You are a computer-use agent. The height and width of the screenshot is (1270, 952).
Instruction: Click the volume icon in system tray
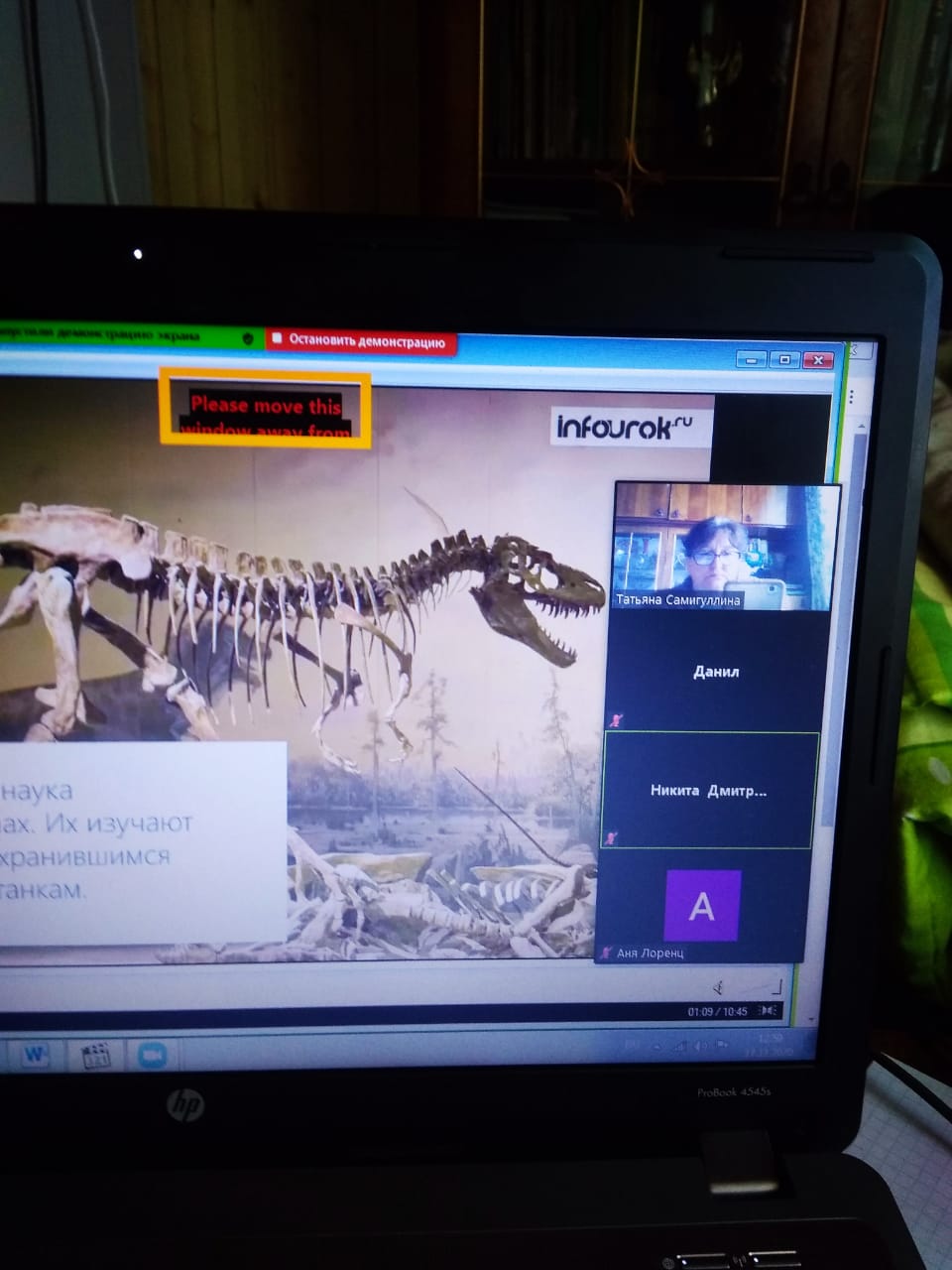point(701,1046)
